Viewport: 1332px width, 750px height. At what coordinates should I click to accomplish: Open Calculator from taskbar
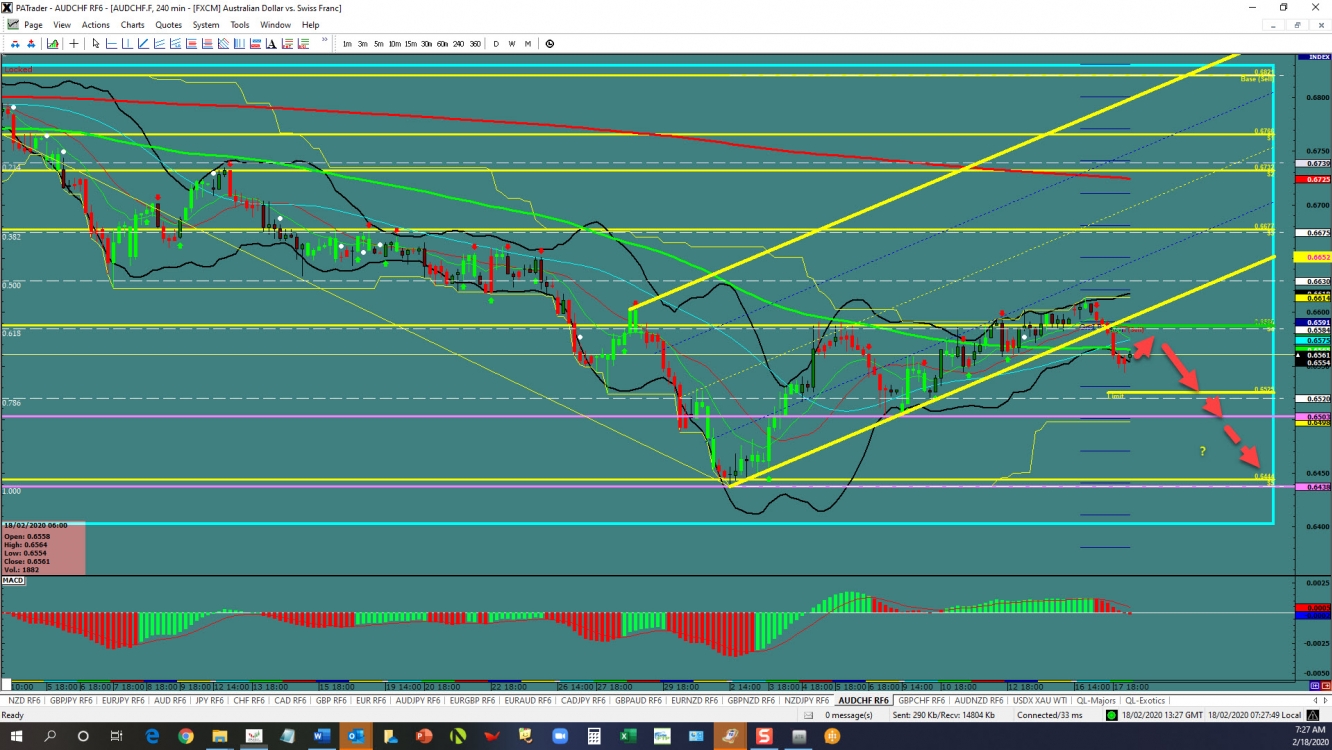pyautogui.click(x=593, y=736)
